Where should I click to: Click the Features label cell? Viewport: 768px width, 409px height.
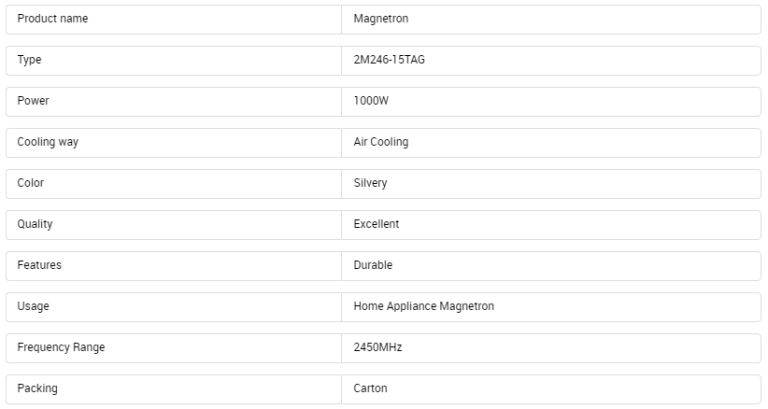[x=174, y=266]
